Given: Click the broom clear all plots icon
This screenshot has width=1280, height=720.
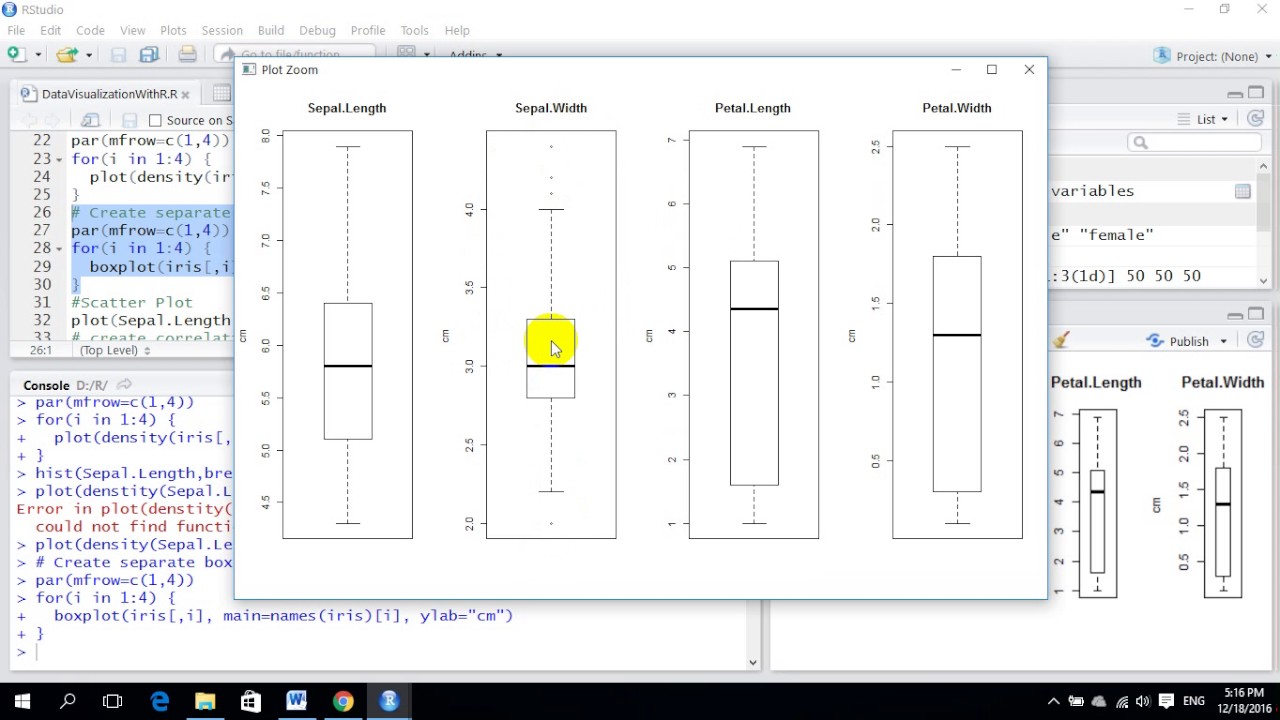Looking at the screenshot, I should 1061,340.
